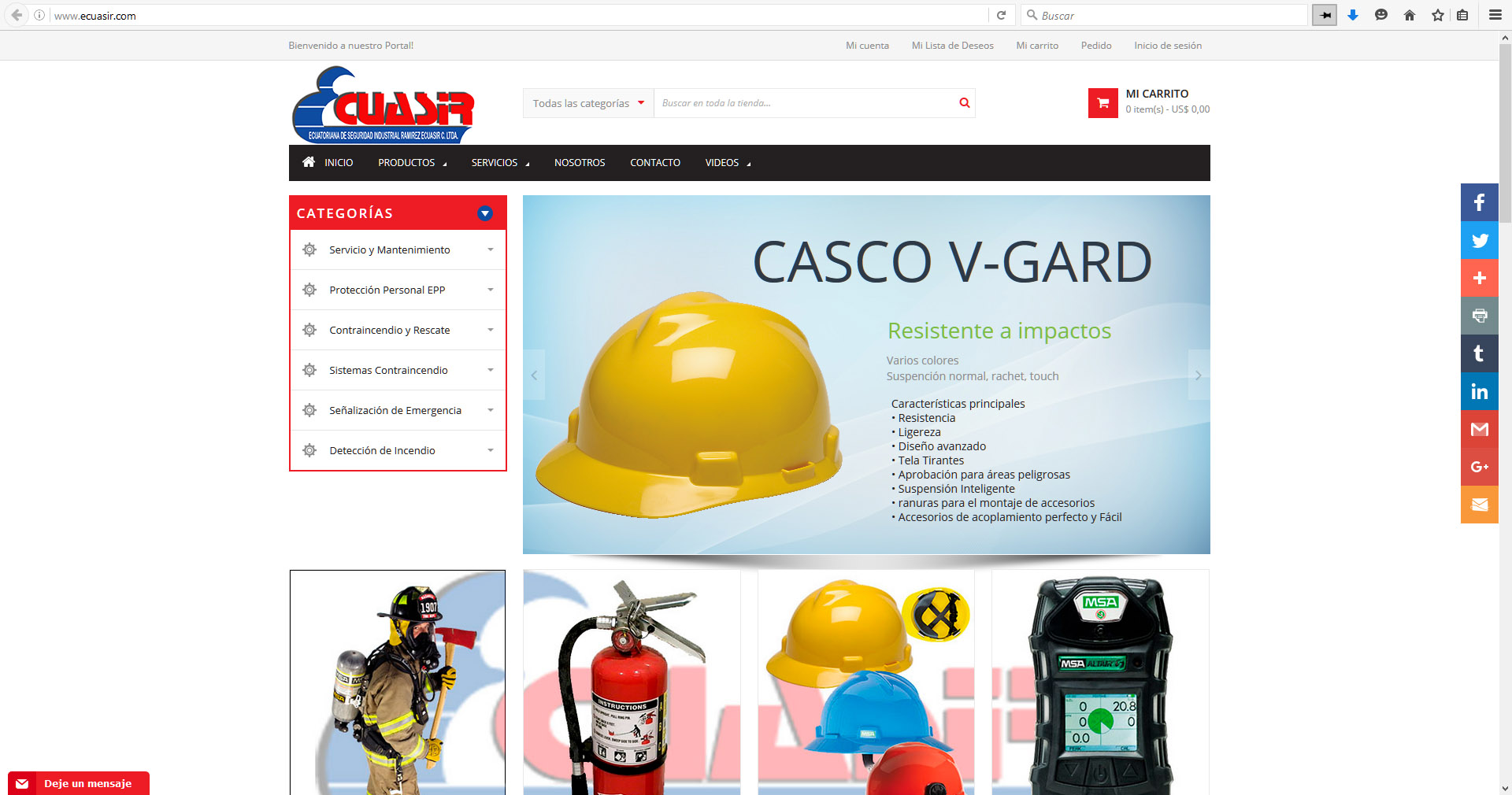The image size is (1512, 795).
Task: Share page on Facebook sidebar icon
Action: point(1480,202)
